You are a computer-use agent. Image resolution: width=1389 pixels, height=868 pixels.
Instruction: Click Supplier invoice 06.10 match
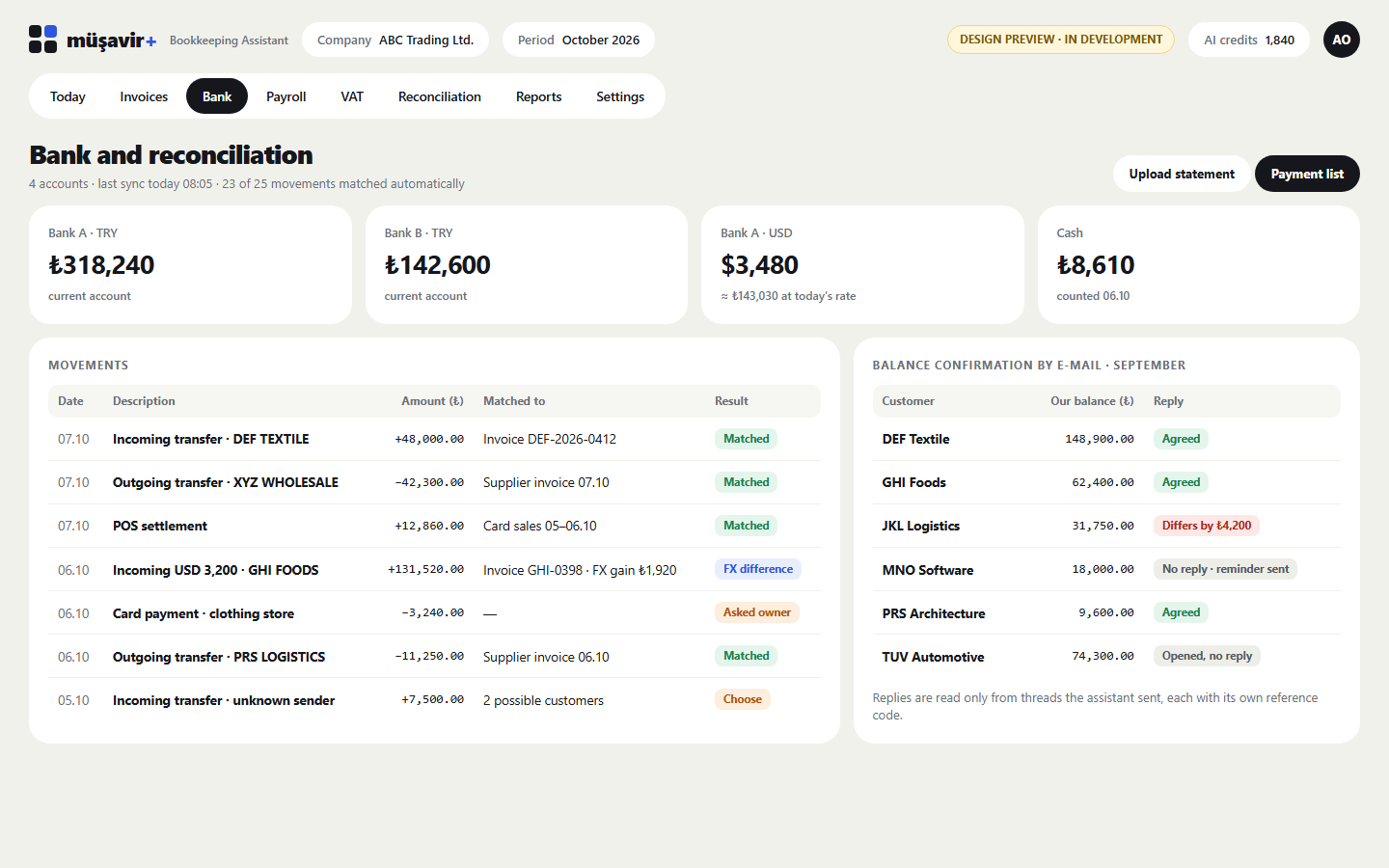click(546, 657)
